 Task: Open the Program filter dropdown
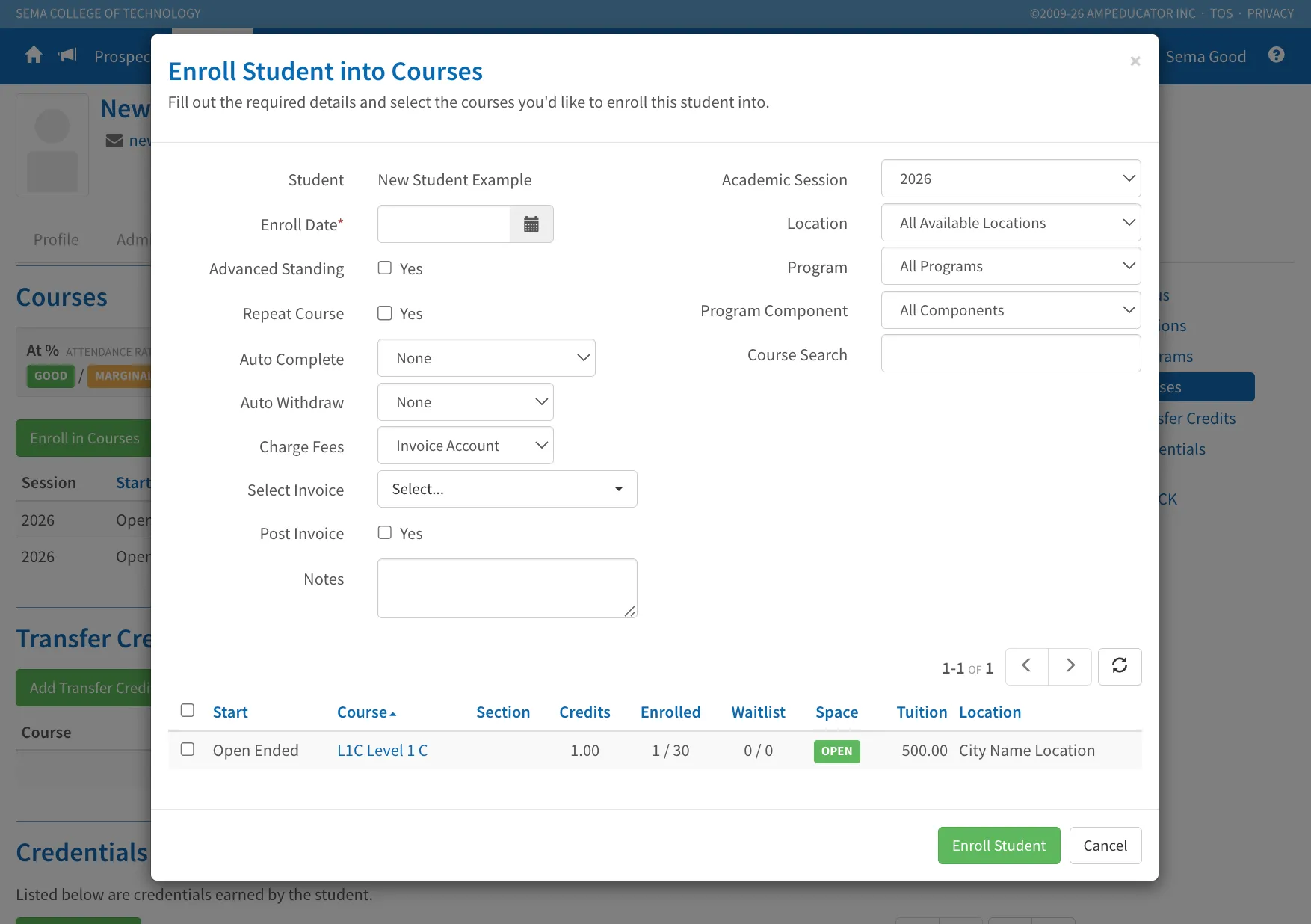1011,266
